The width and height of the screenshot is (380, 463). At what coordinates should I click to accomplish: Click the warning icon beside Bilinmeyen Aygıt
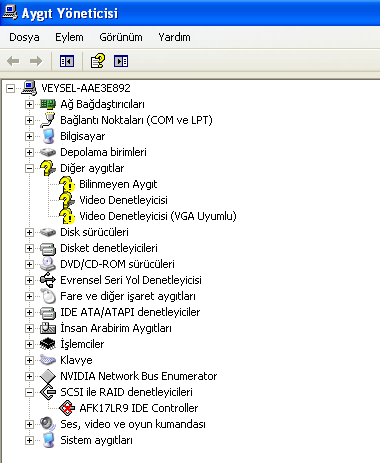pyautogui.click(x=67, y=184)
